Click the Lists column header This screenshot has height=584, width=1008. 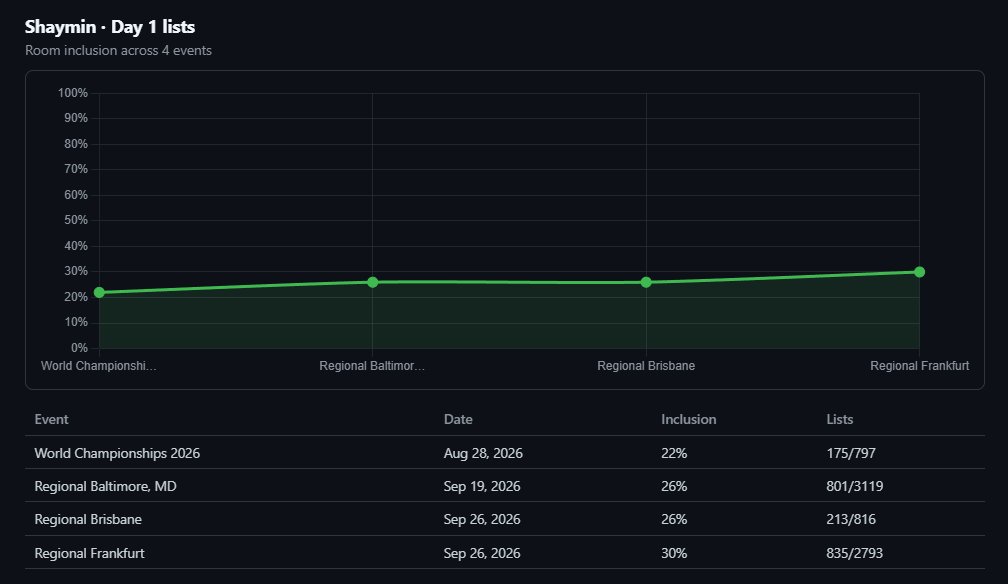(840, 419)
